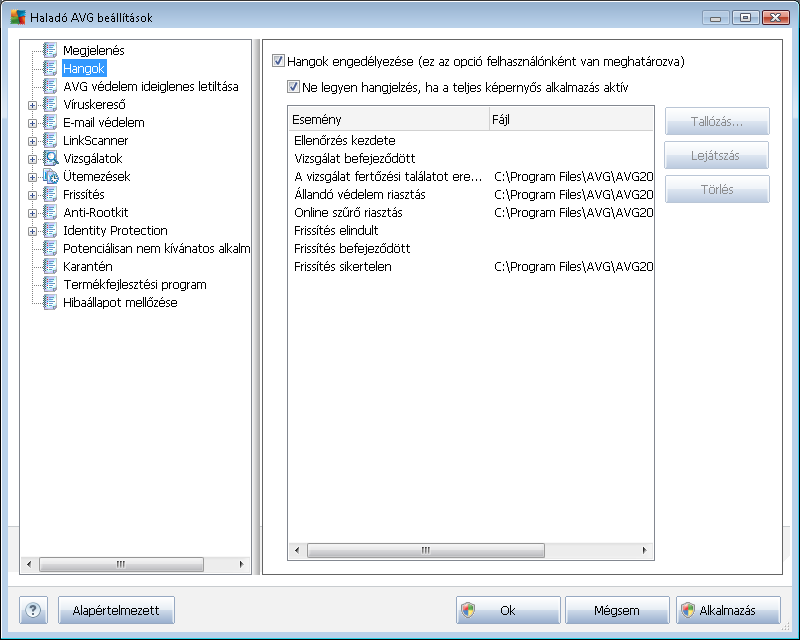This screenshot has height=640, width=800.
Task: Click the Vizsgálatok magnifier icon
Action: (51, 158)
